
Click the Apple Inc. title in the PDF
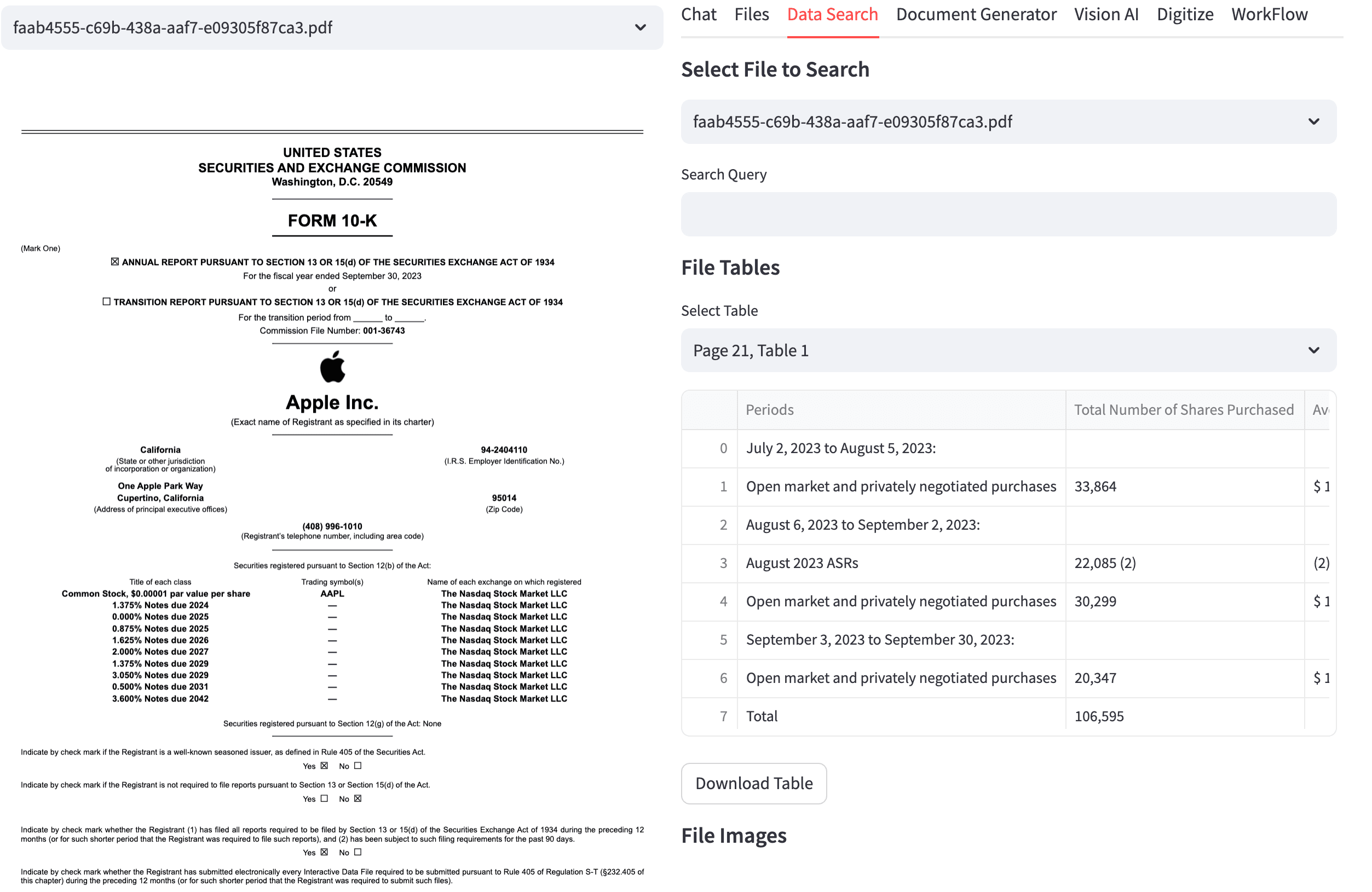tap(332, 402)
